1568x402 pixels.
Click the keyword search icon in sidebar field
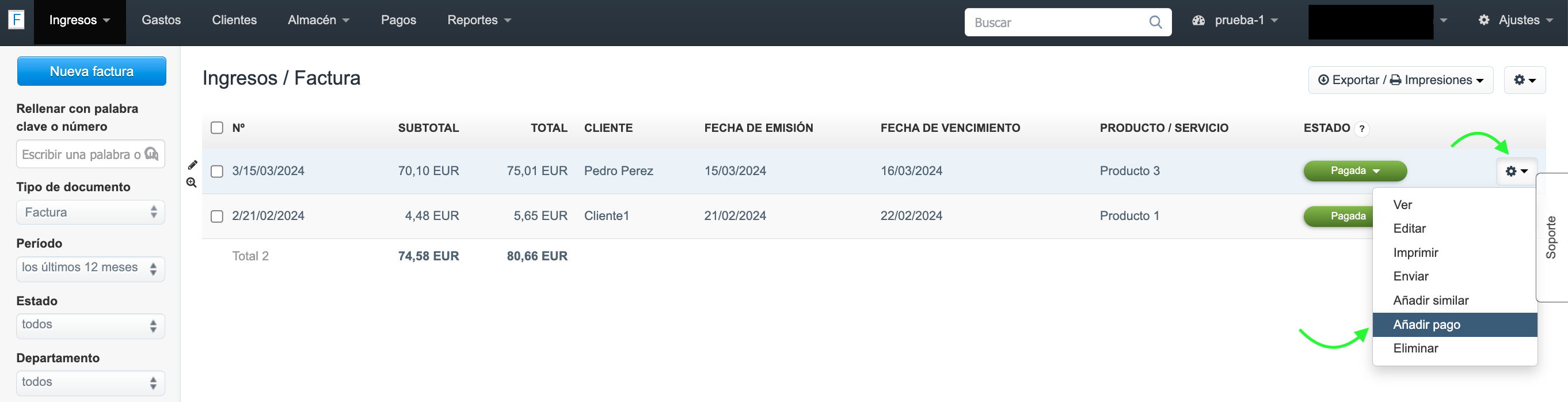pyautogui.click(x=151, y=154)
